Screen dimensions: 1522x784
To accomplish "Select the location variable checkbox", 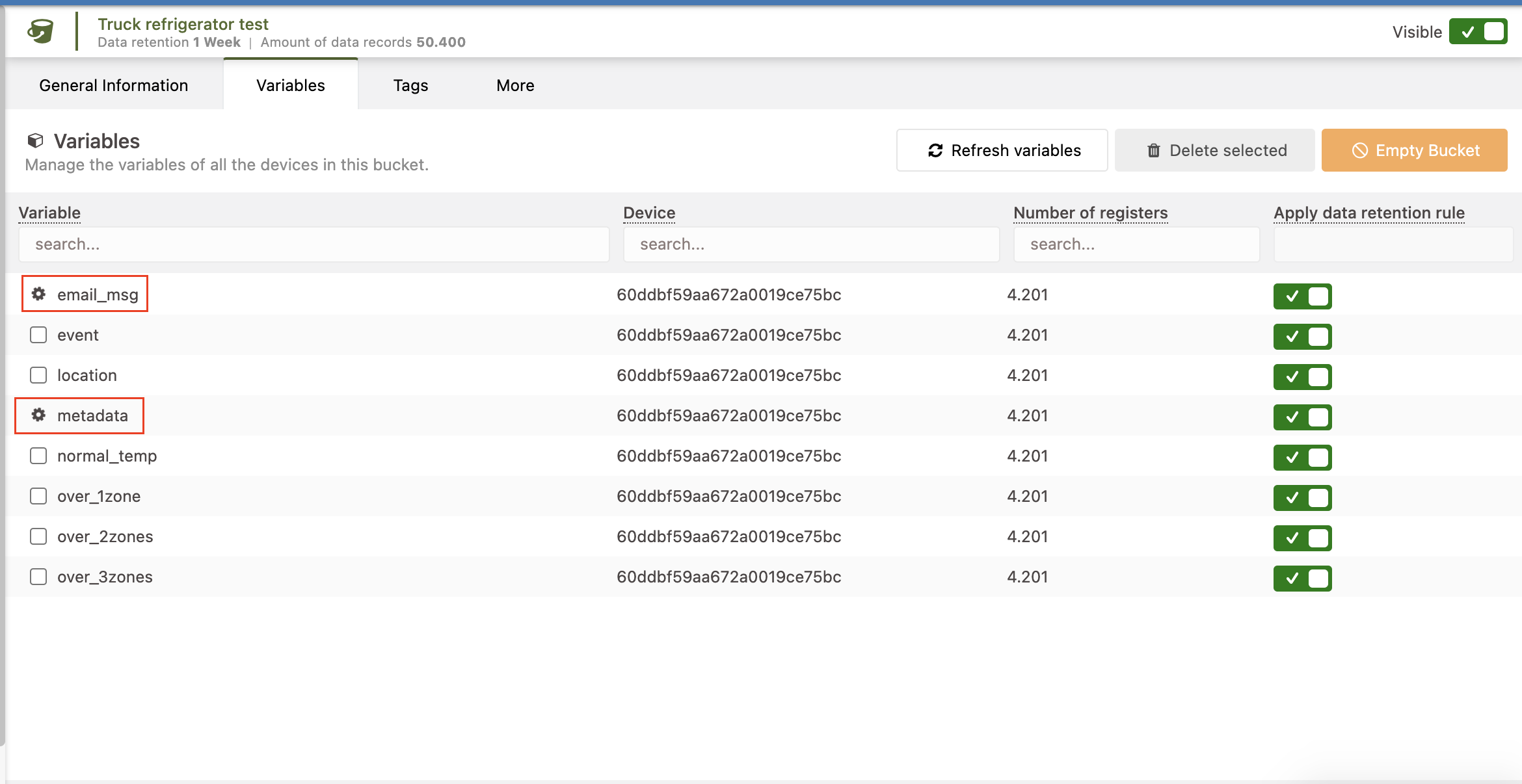I will coord(38,375).
